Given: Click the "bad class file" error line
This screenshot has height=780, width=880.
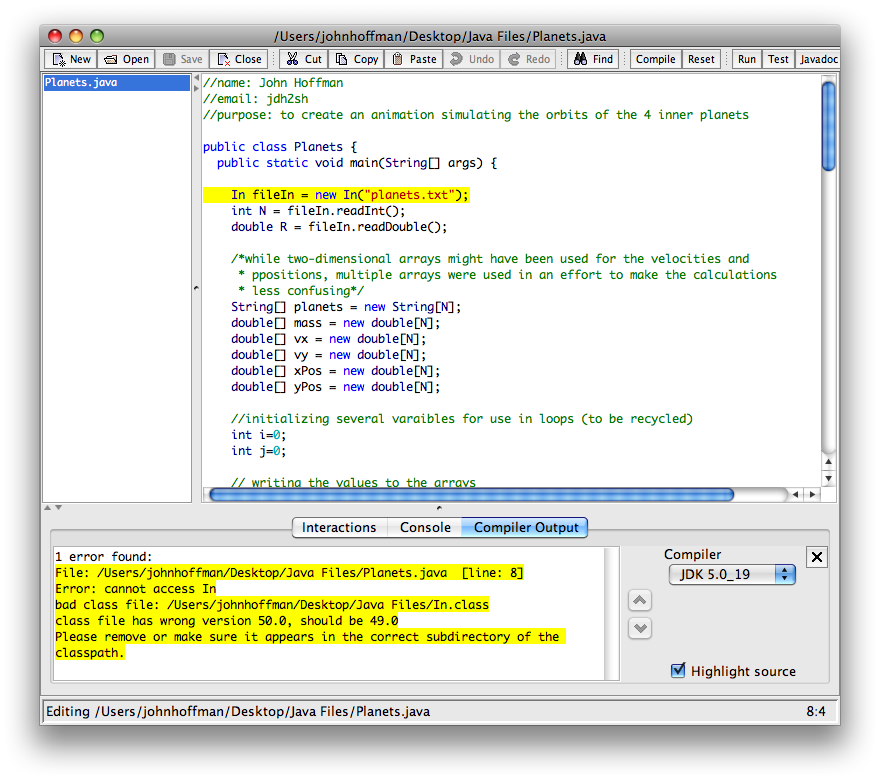Looking at the screenshot, I should coord(272,605).
